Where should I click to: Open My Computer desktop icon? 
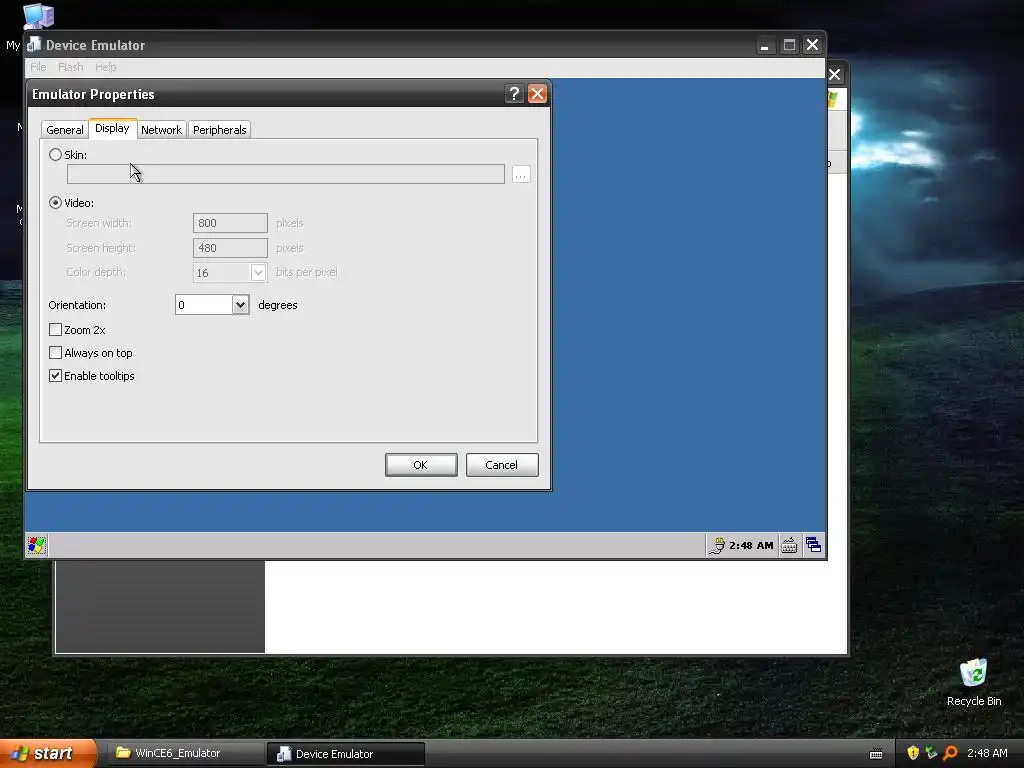pos(37,16)
